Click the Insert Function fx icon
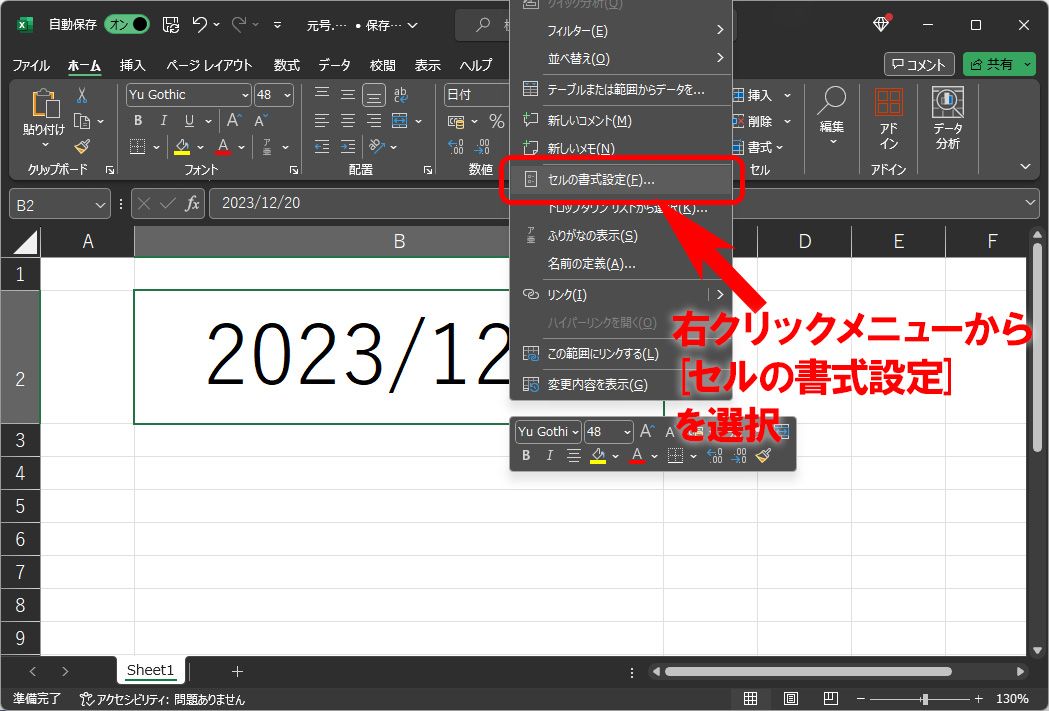The image size is (1049, 711). pyautogui.click(x=192, y=203)
